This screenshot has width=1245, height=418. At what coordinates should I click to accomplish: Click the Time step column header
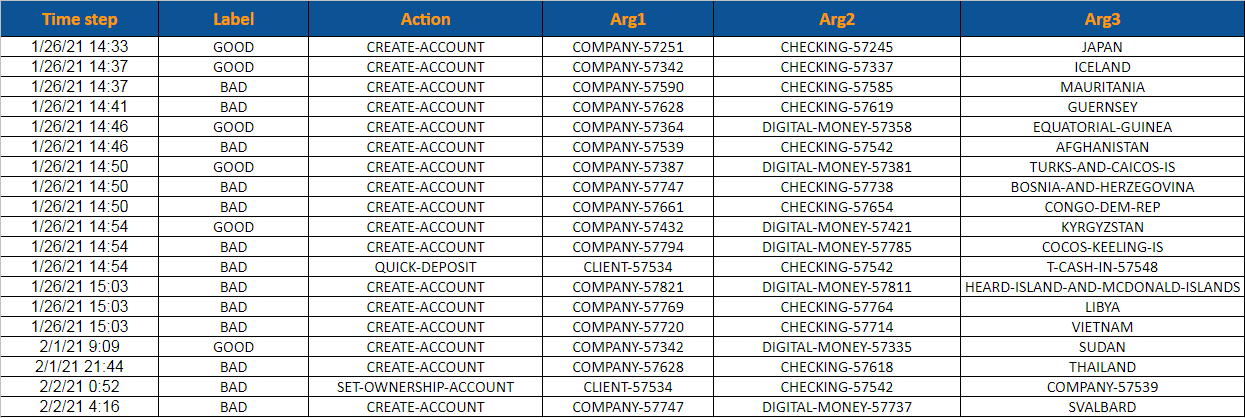pyautogui.click(x=80, y=19)
